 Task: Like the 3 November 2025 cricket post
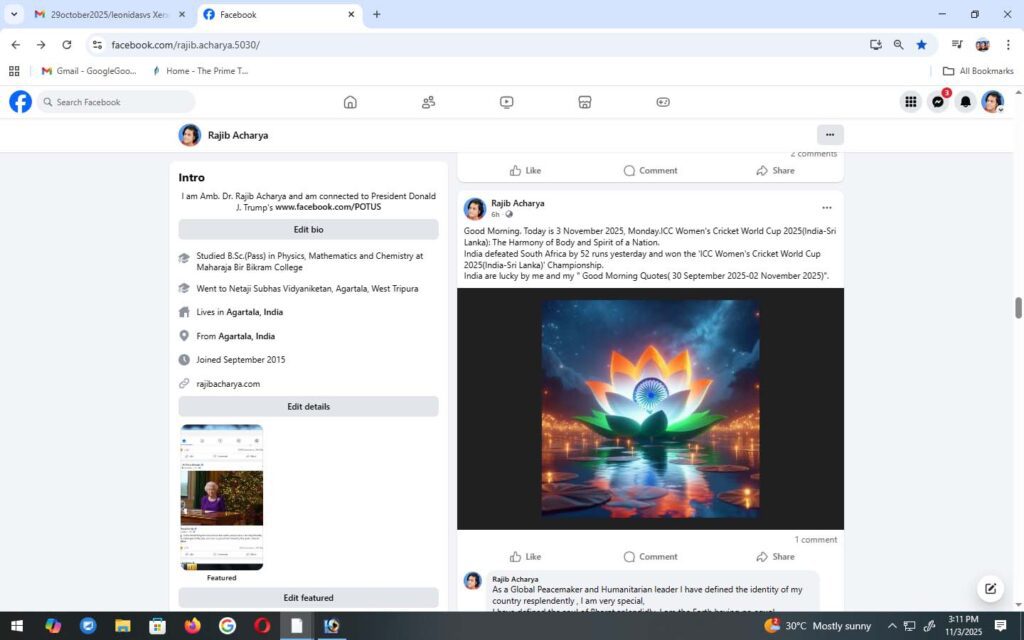[525, 557]
